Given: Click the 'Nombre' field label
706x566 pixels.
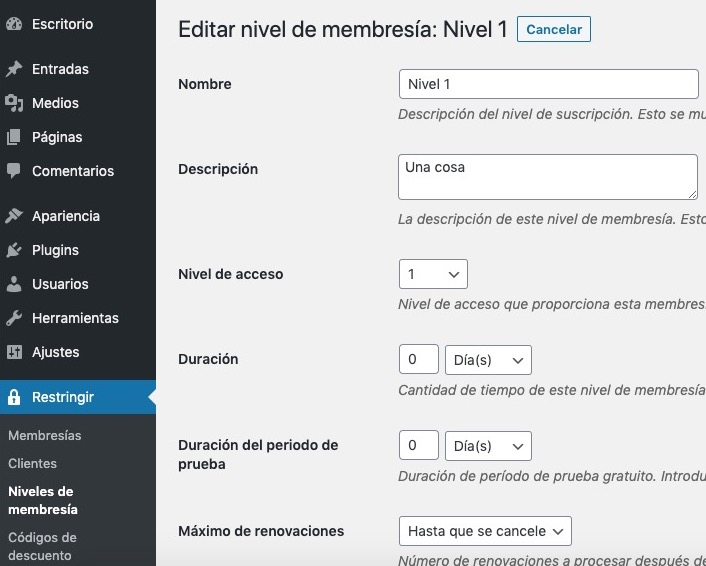Looking at the screenshot, I should [x=205, y=84].
